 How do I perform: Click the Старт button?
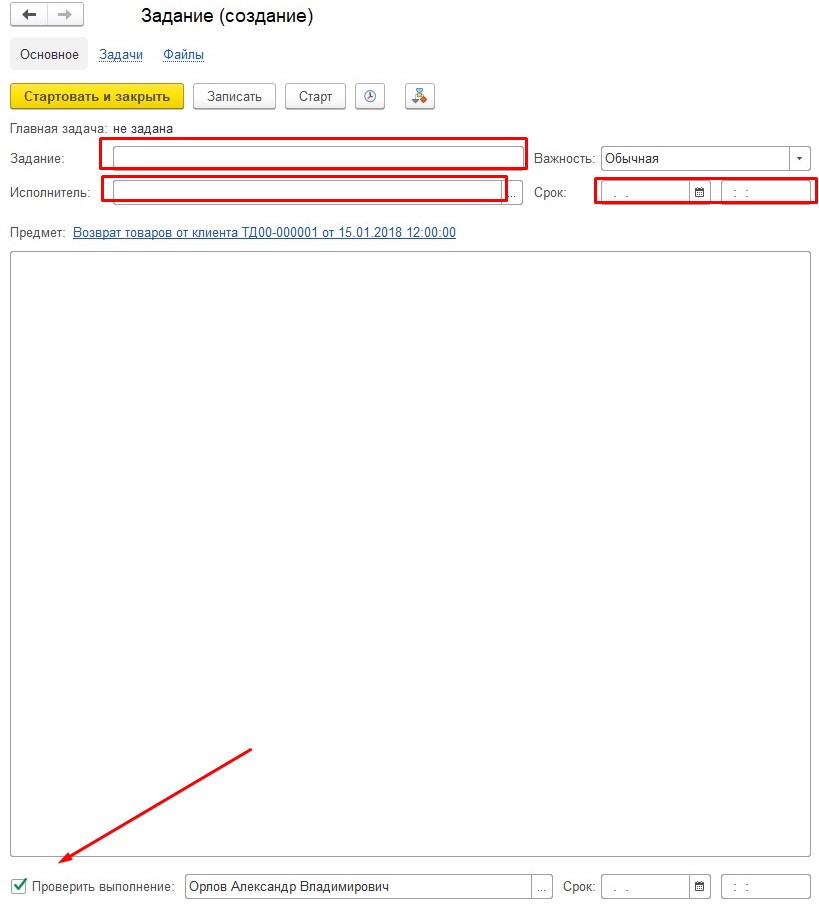(x=315, y=96)
